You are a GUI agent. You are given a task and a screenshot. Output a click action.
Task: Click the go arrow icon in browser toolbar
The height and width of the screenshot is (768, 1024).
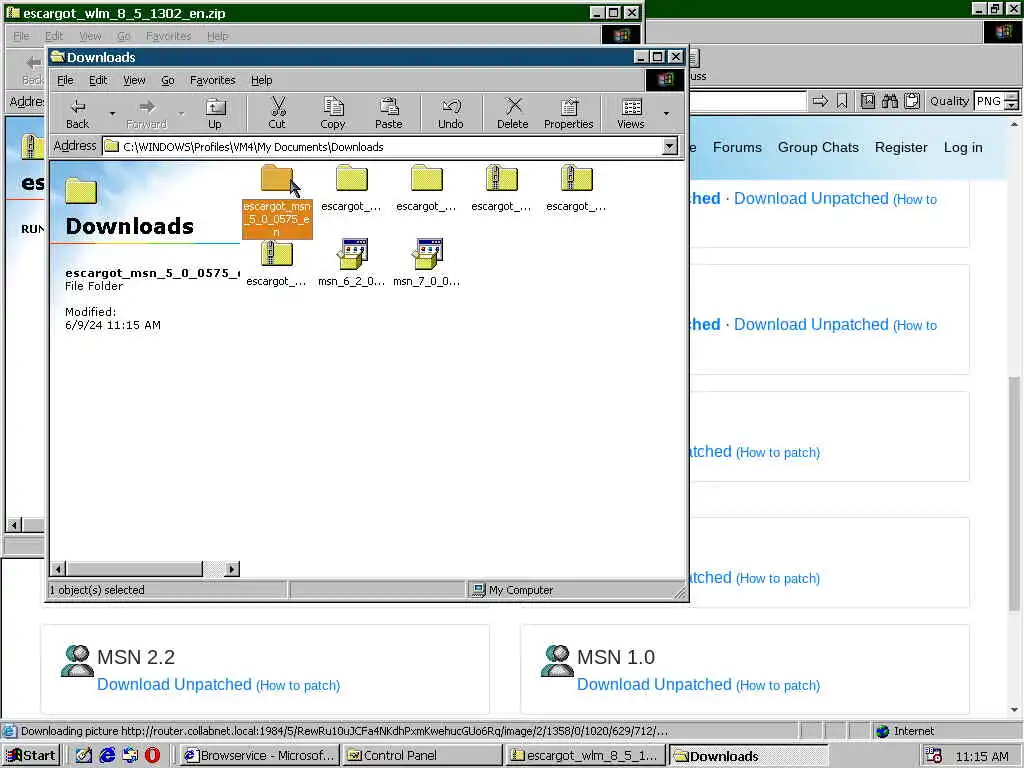coord(820,101)
